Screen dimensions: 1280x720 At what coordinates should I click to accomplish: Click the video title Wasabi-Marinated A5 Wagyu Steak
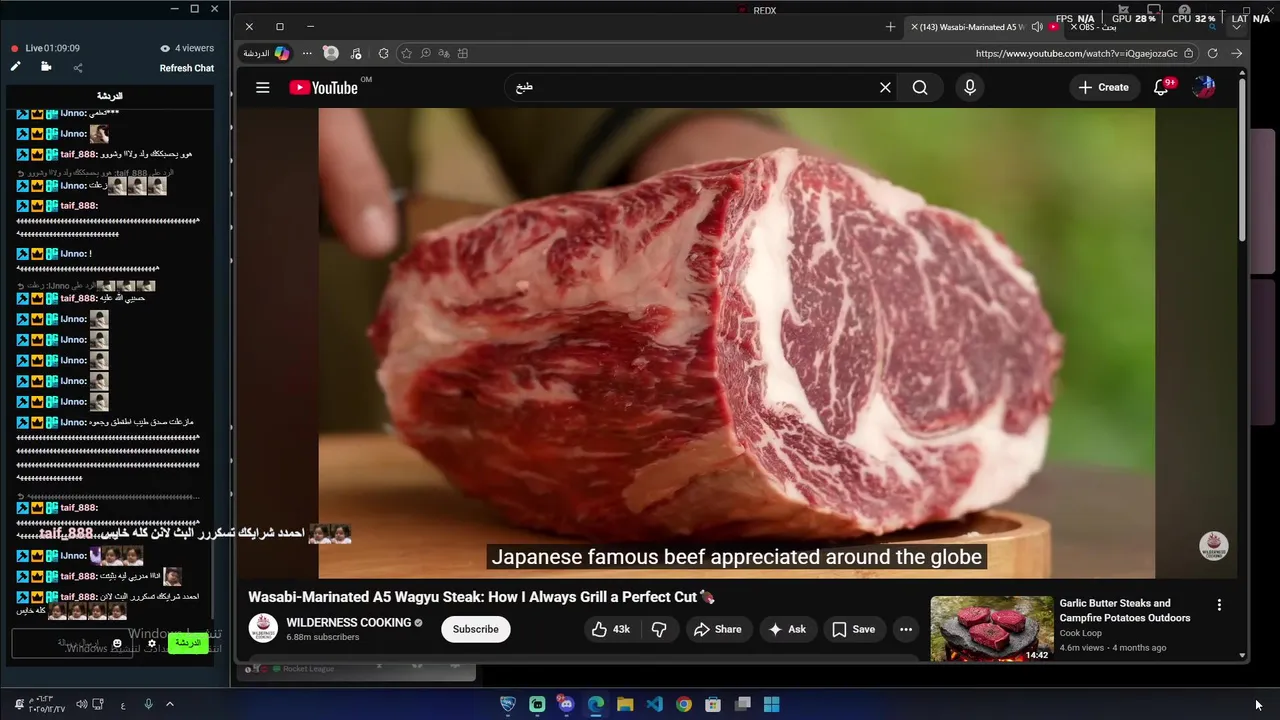482,597
